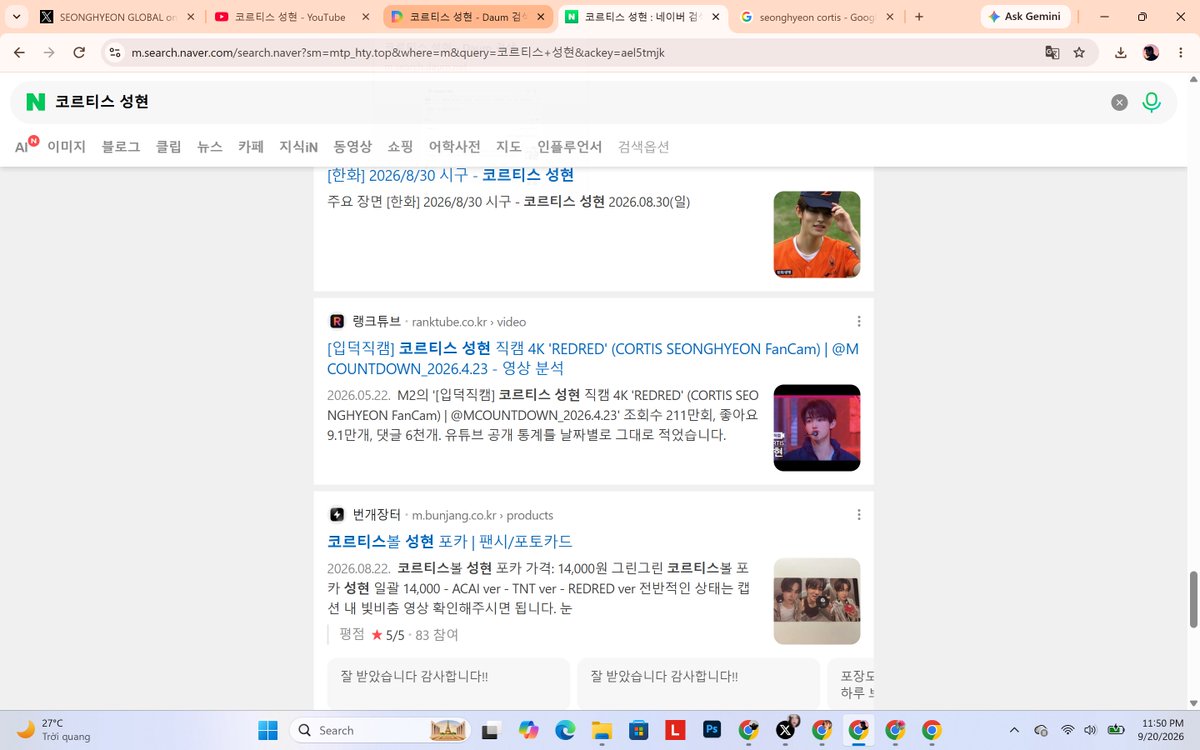
Task: Select the 뉴스 search category
Action: point(210,146)
